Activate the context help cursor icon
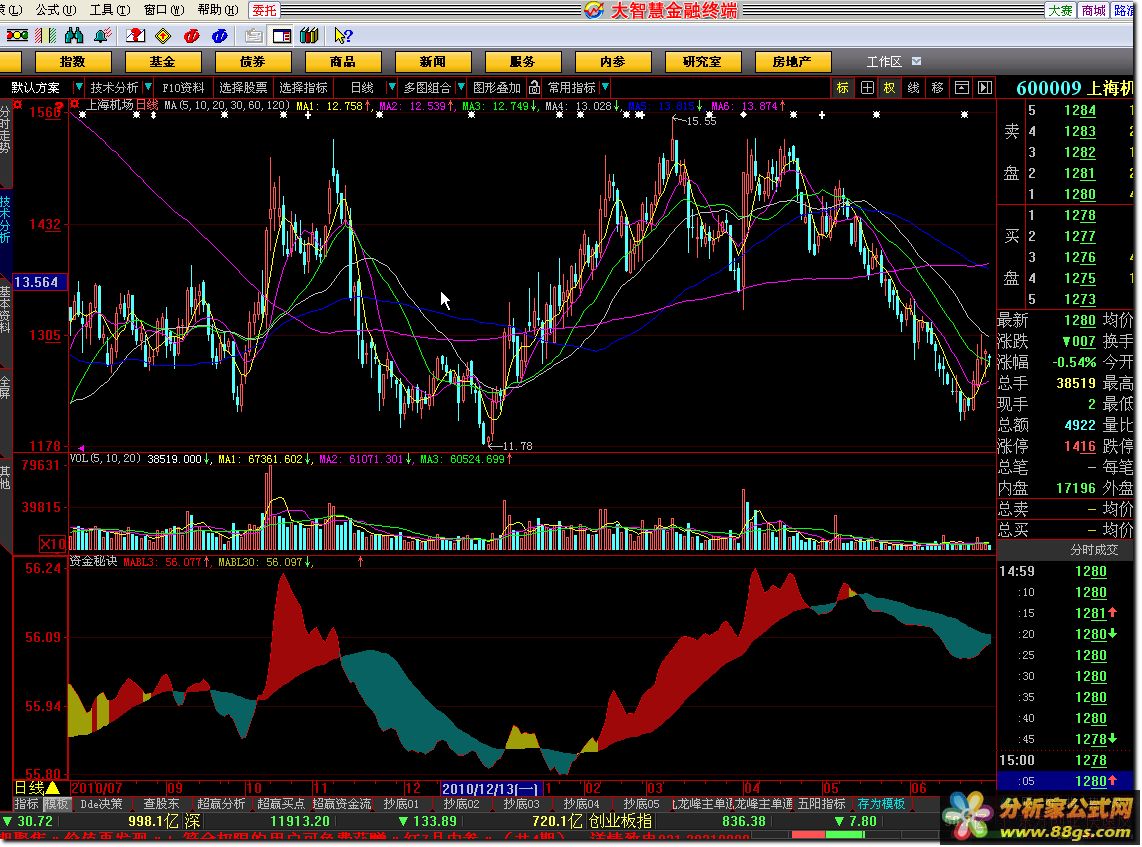The image size is (1142, 847). pyautogui.click(x=343, y=36)
